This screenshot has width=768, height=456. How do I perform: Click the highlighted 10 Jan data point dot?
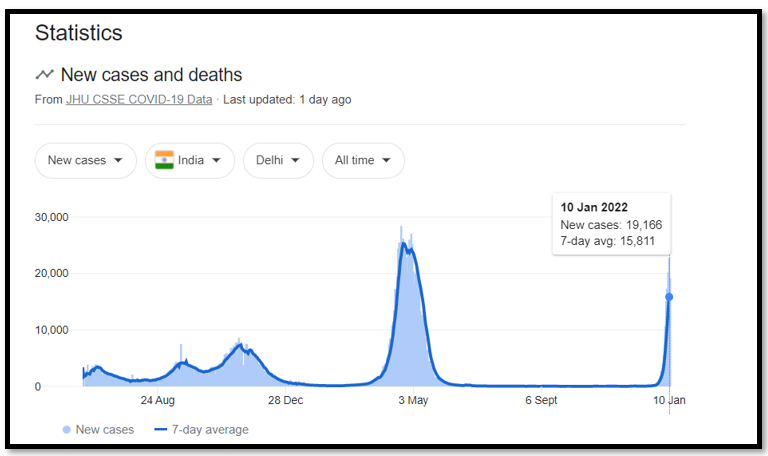(669, 297)
